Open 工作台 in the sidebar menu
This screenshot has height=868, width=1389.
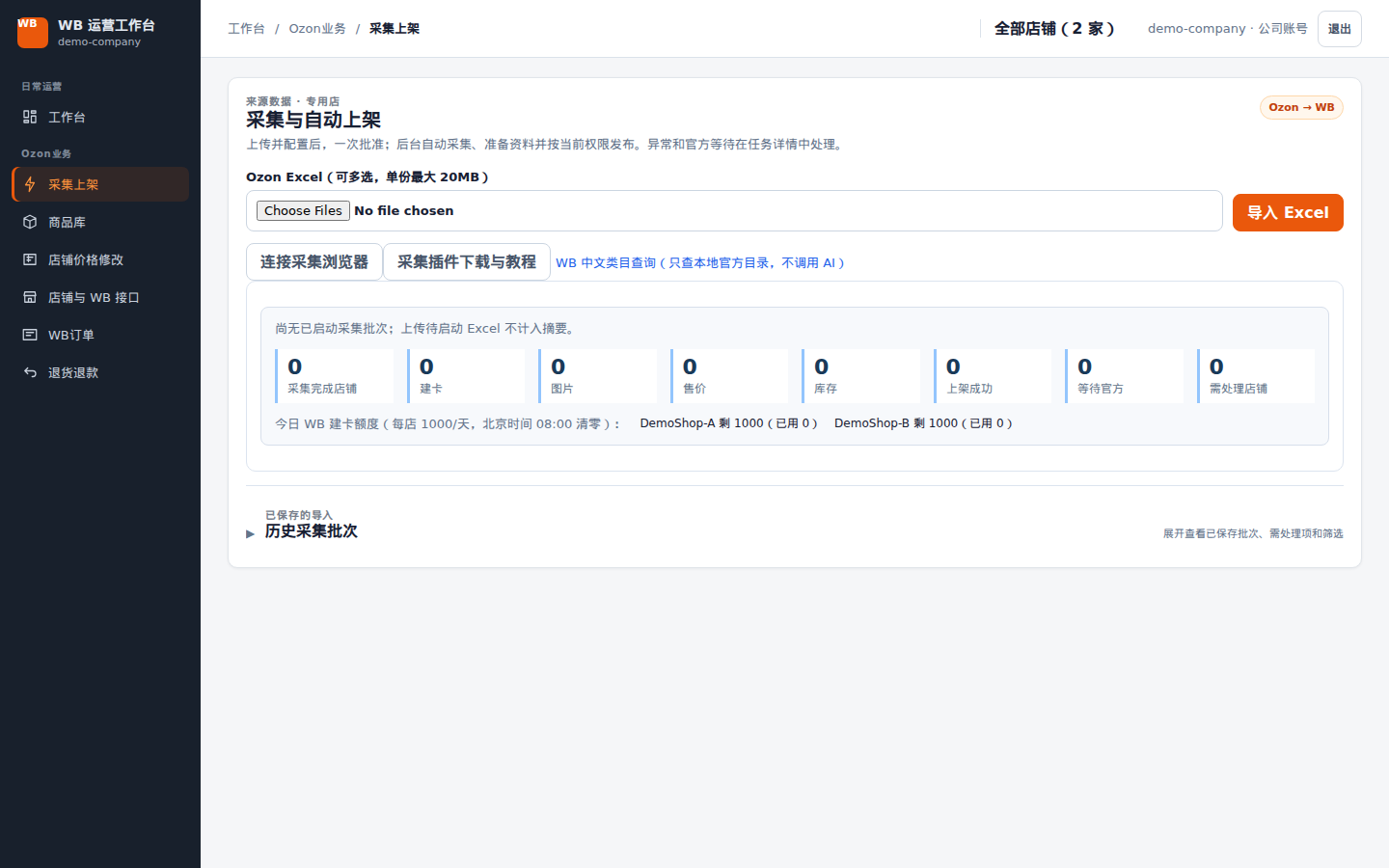coord(100,117)
